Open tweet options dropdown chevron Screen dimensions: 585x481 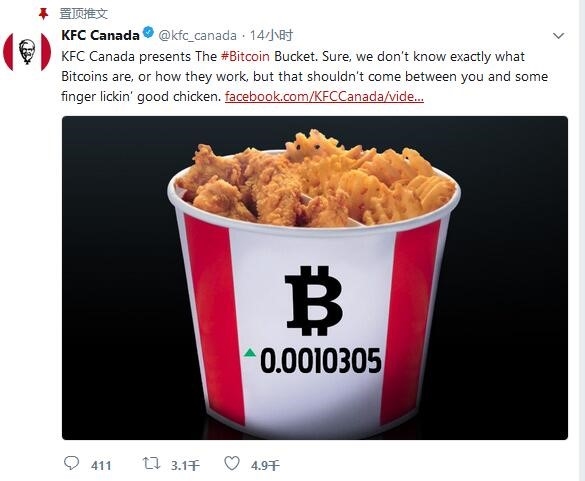(x=558, y=36)
